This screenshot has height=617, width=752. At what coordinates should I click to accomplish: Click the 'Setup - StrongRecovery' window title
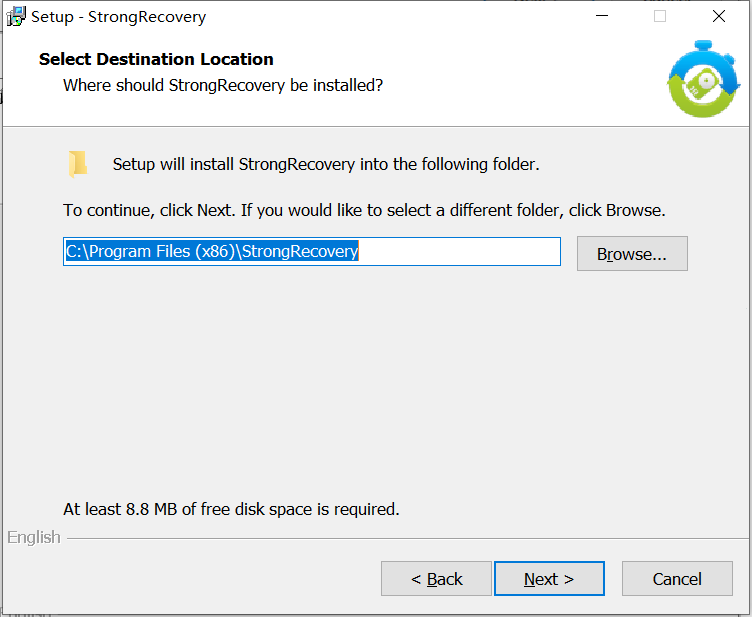pos(118,17)
